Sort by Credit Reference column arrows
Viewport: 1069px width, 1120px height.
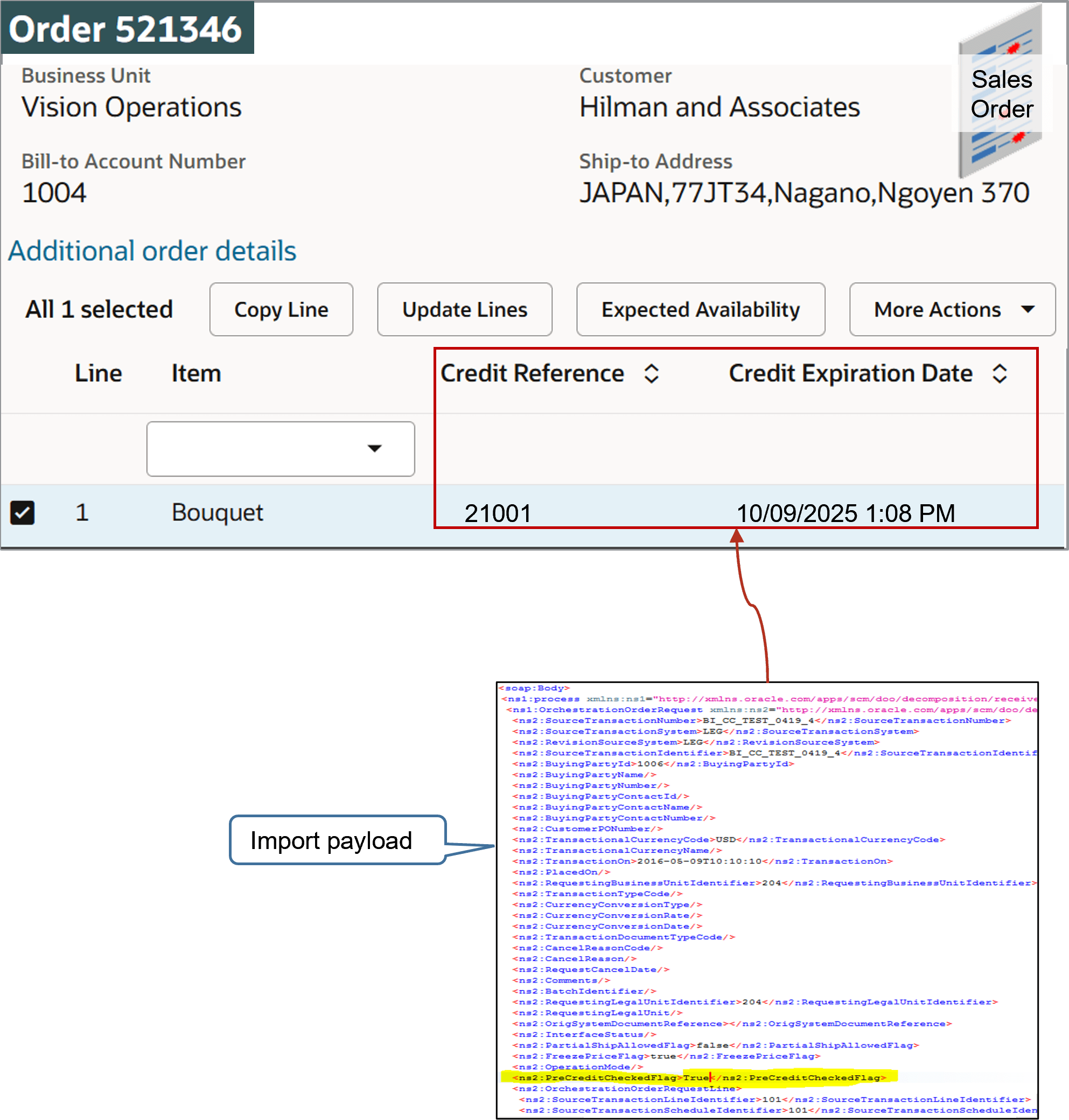(x=651, y=374)
